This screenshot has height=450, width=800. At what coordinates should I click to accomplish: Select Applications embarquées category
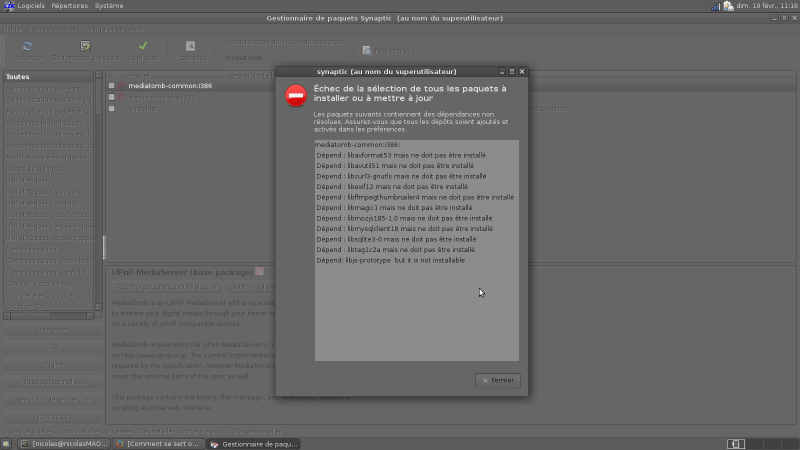[x=48, y=157]
